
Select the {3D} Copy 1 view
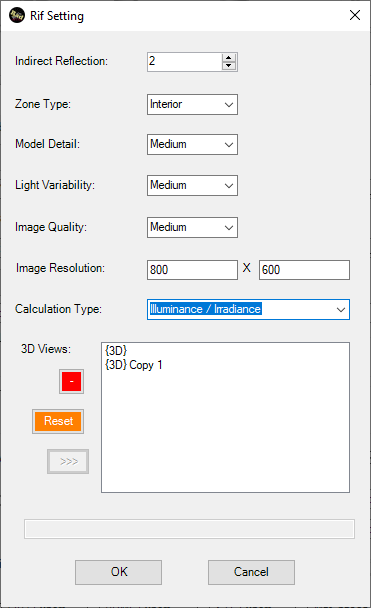[134, 365]
